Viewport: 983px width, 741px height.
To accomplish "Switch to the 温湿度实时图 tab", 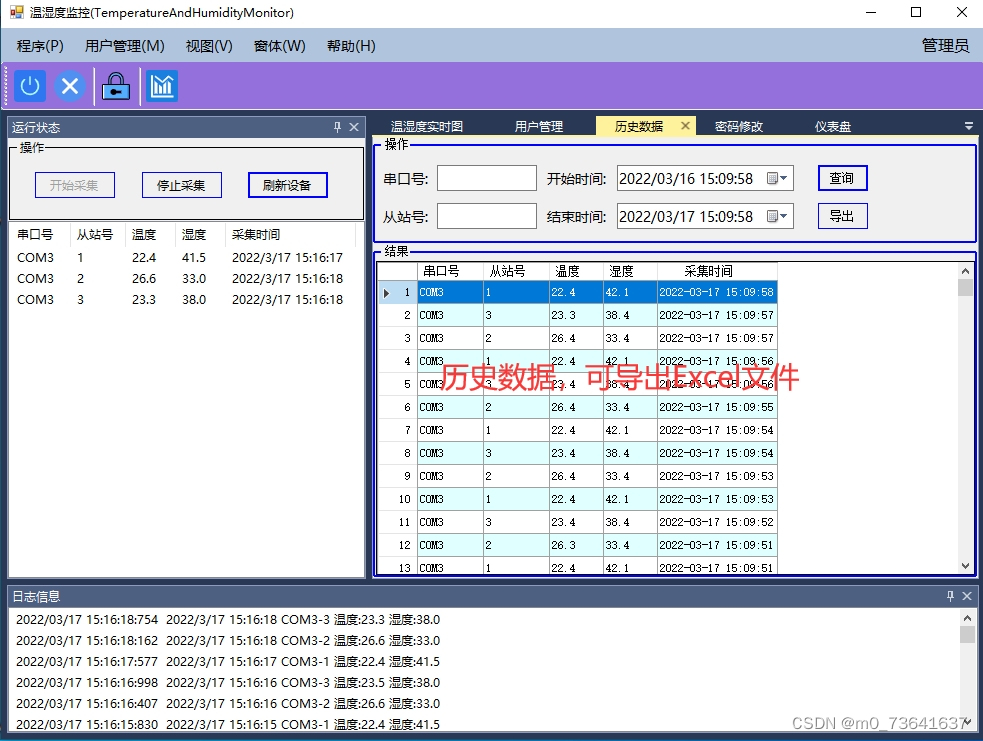I will (x=427, y=127).
